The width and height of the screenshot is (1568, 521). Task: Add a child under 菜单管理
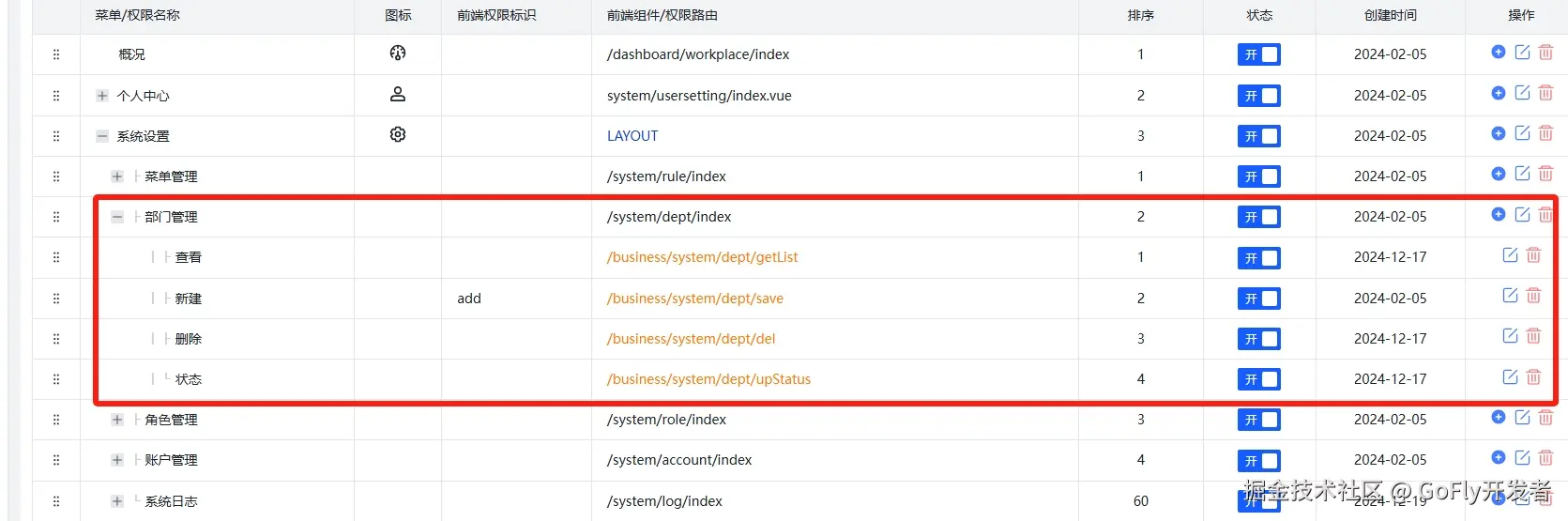point(1498,174)
